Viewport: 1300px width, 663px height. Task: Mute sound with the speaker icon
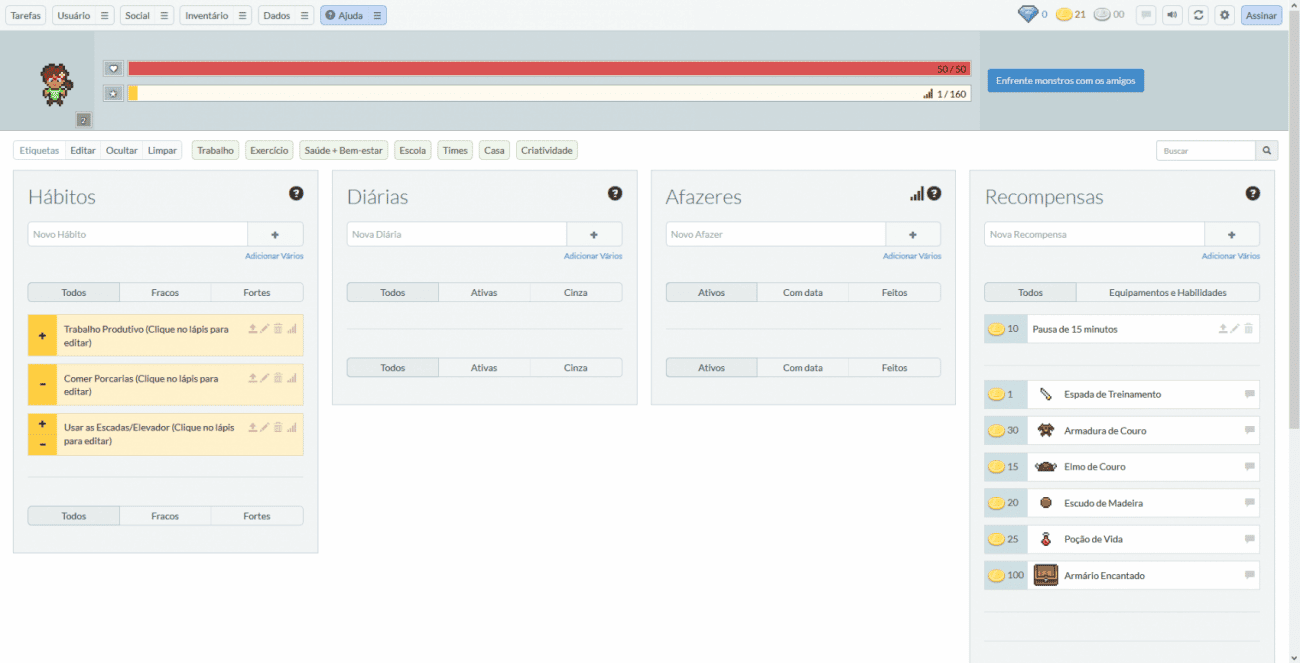pos(1171,15)
